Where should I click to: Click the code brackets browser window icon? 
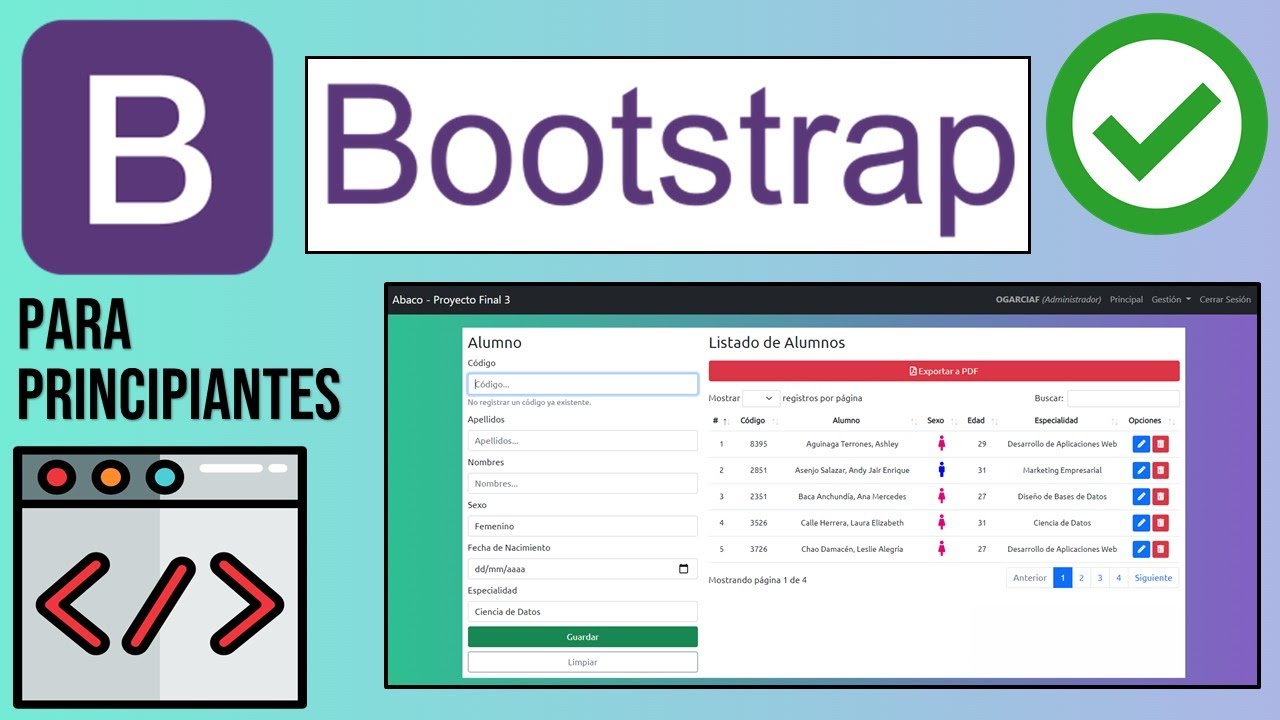(160, 577)
